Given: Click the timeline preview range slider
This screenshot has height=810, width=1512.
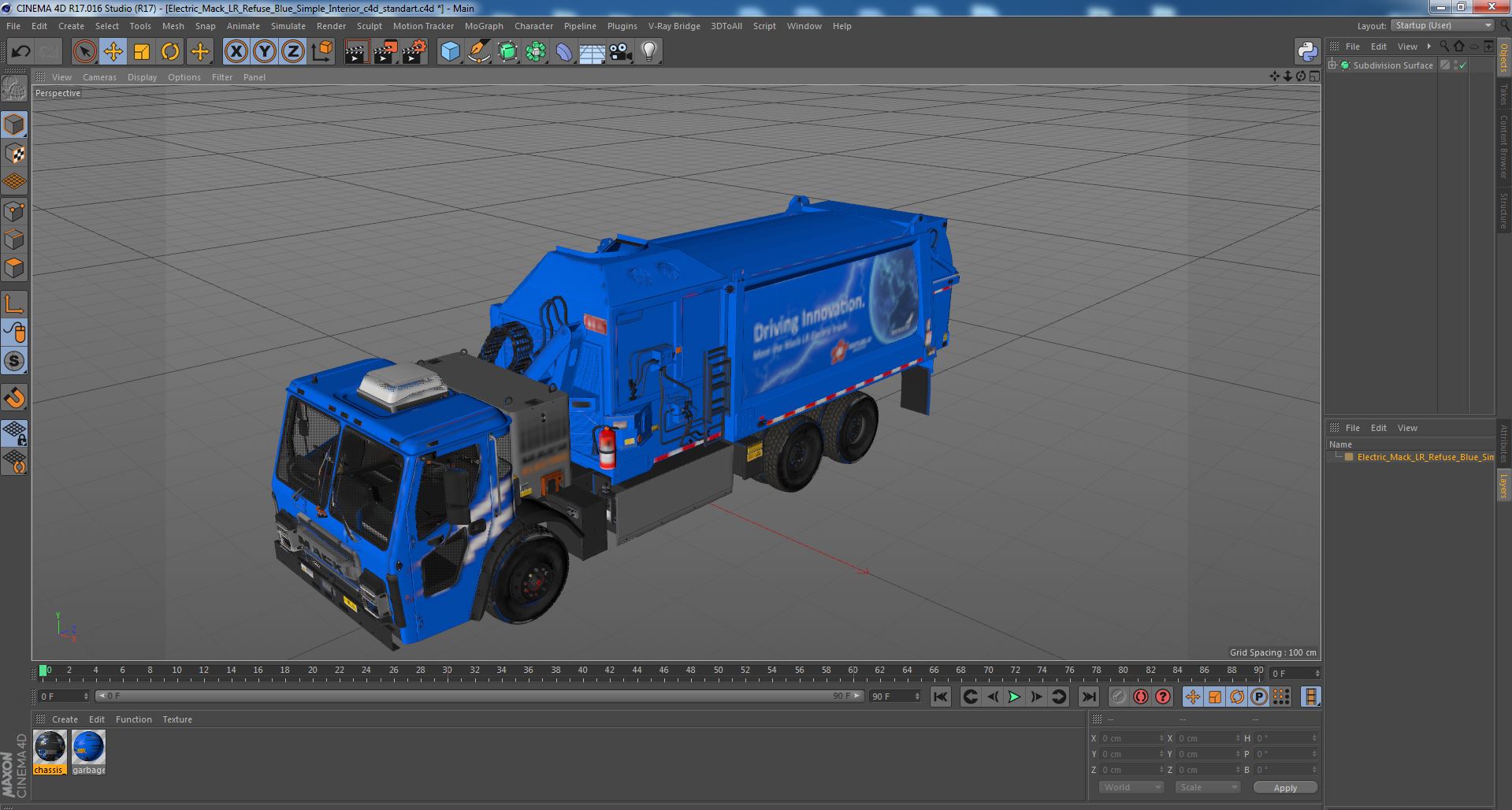Looking at the screenshot, I should coord(479,696).
